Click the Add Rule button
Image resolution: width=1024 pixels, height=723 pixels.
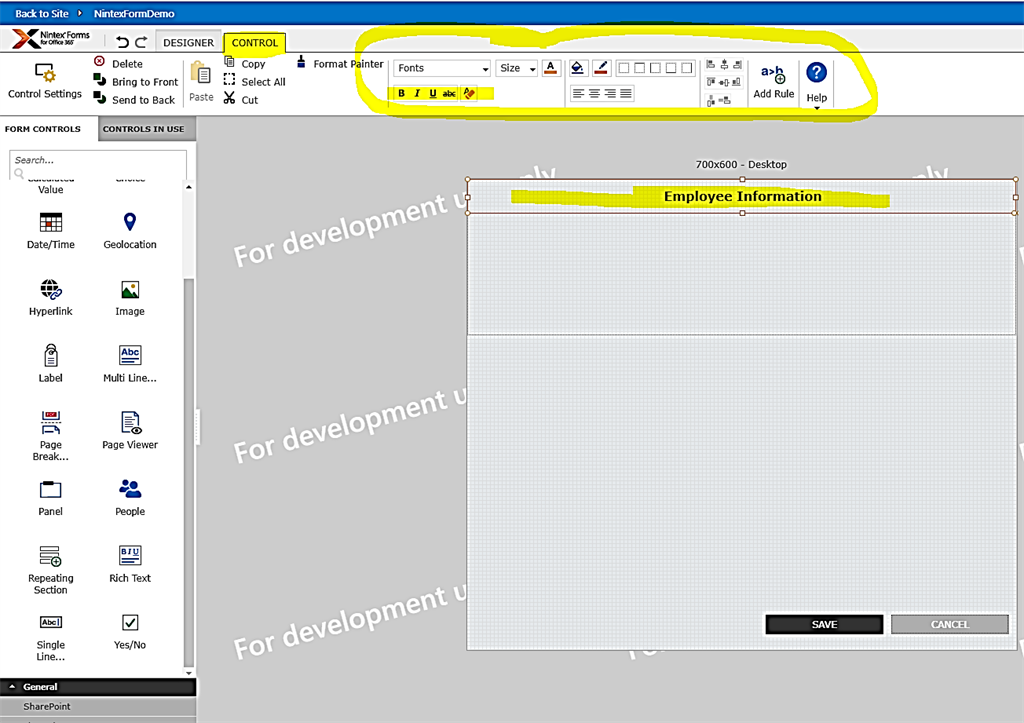click(x=773, y=82)
